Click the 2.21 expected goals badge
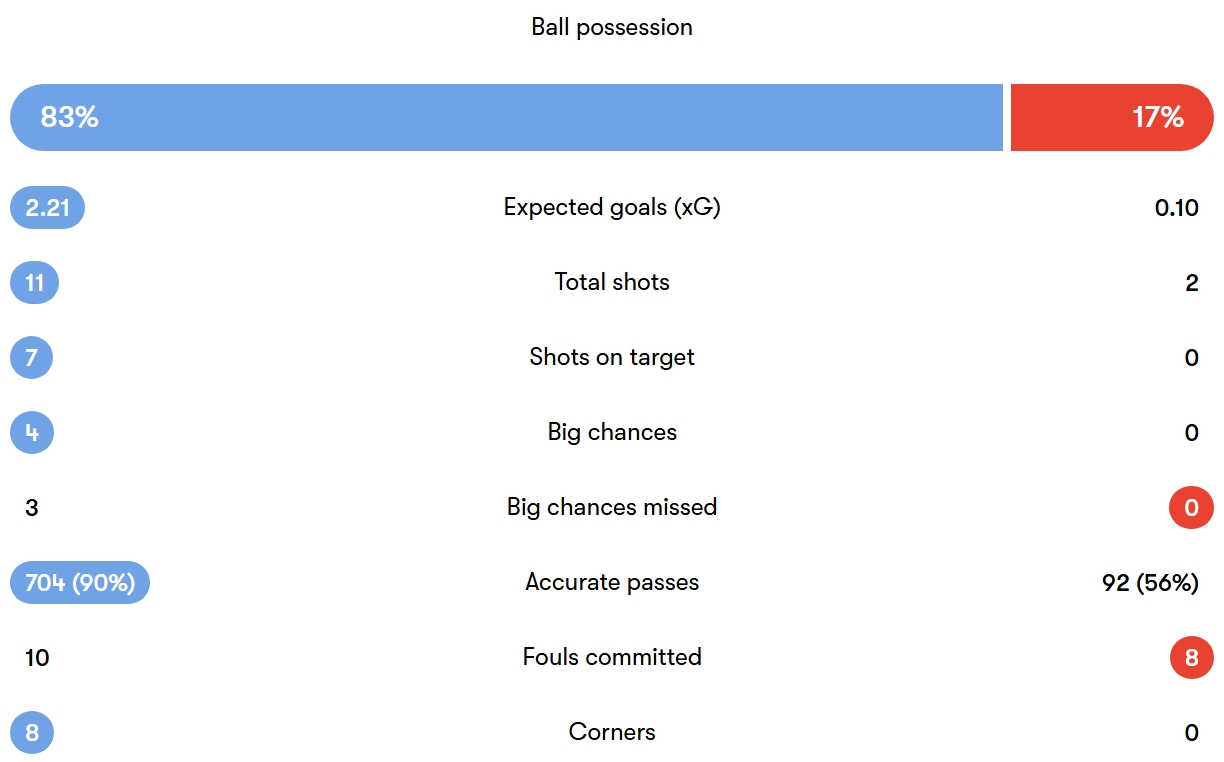The image size is (1224, 762). pos(47,208)
